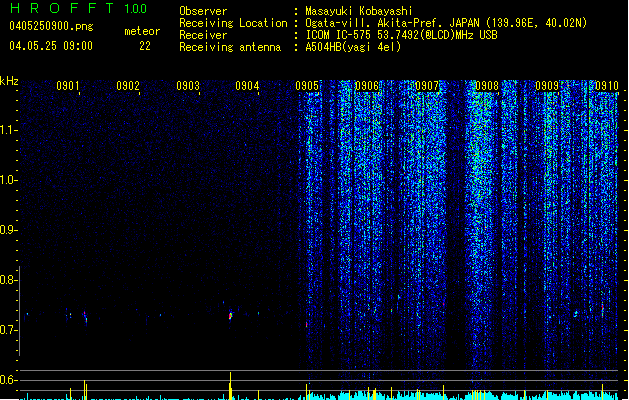The height and width of the screenshot is (400, 629).
Task: Select the ICOM IC-575 53.7492 MHz USB text
Action: coord(401,35)
